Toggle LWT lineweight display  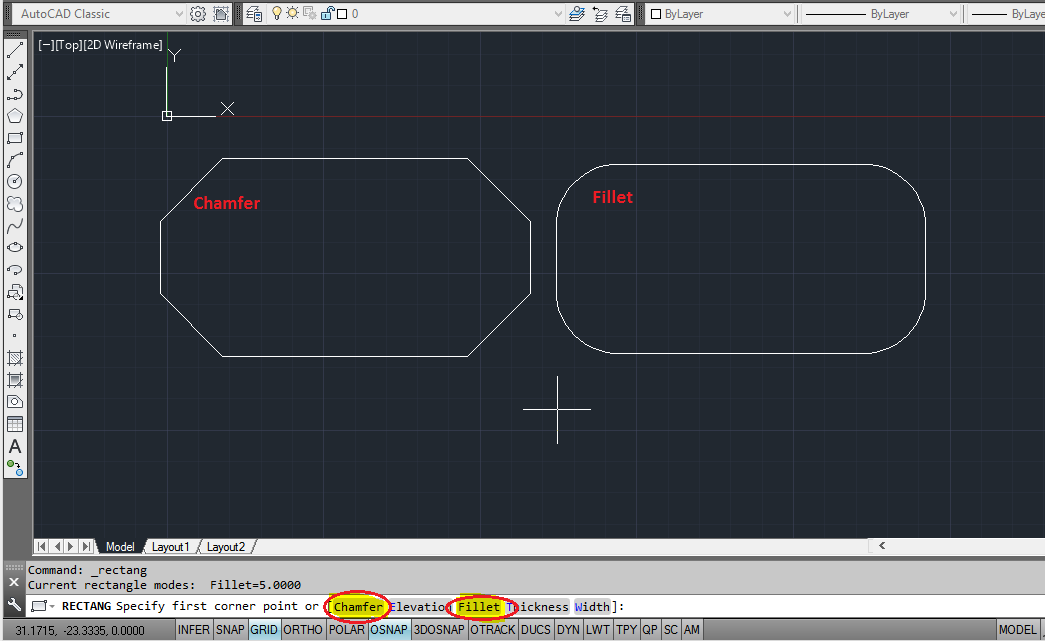(598, 630)
